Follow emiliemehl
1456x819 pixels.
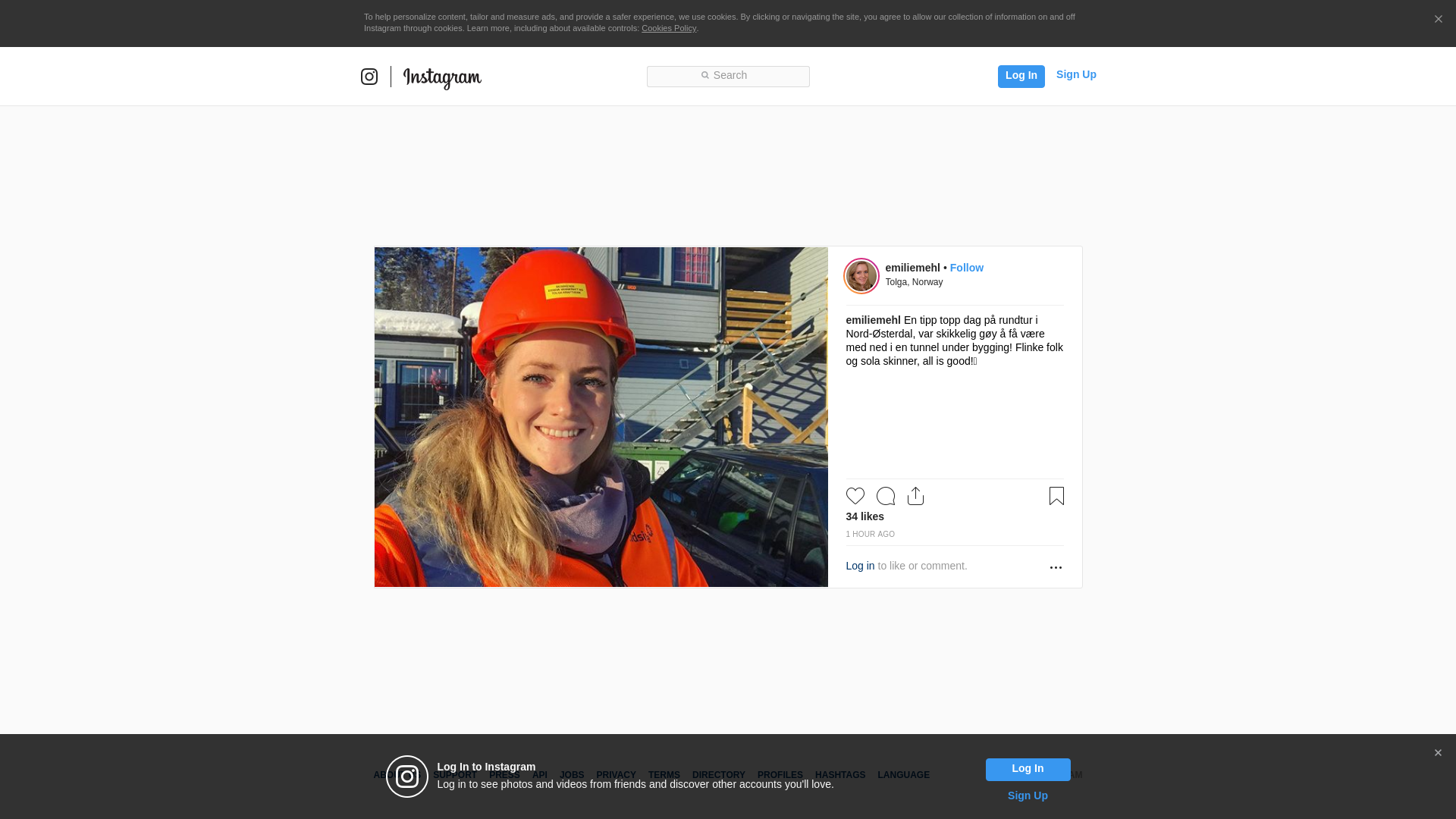[x=966, y=268]
